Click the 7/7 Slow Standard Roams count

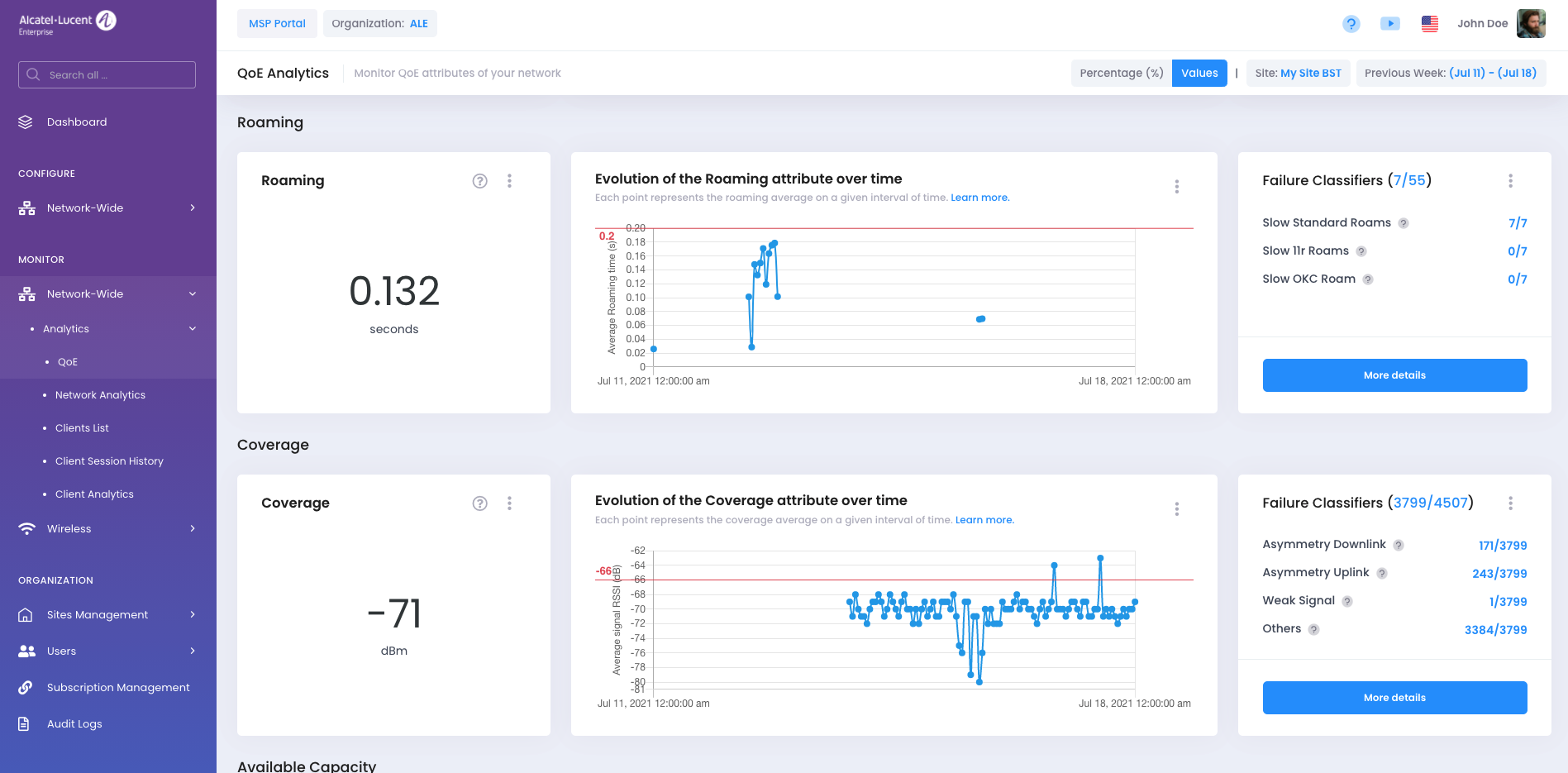1518,223
